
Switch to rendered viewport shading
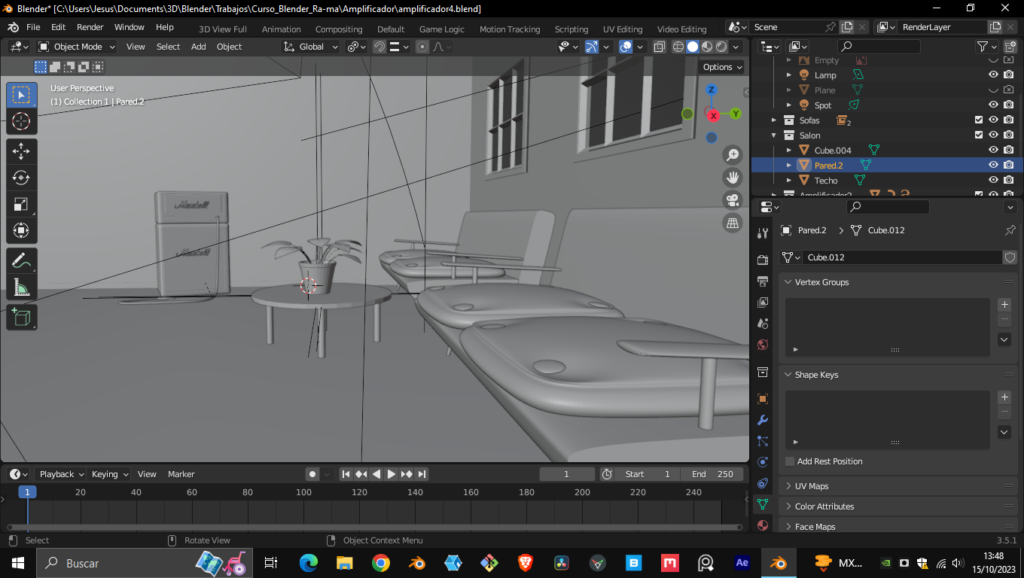[722, 47]
